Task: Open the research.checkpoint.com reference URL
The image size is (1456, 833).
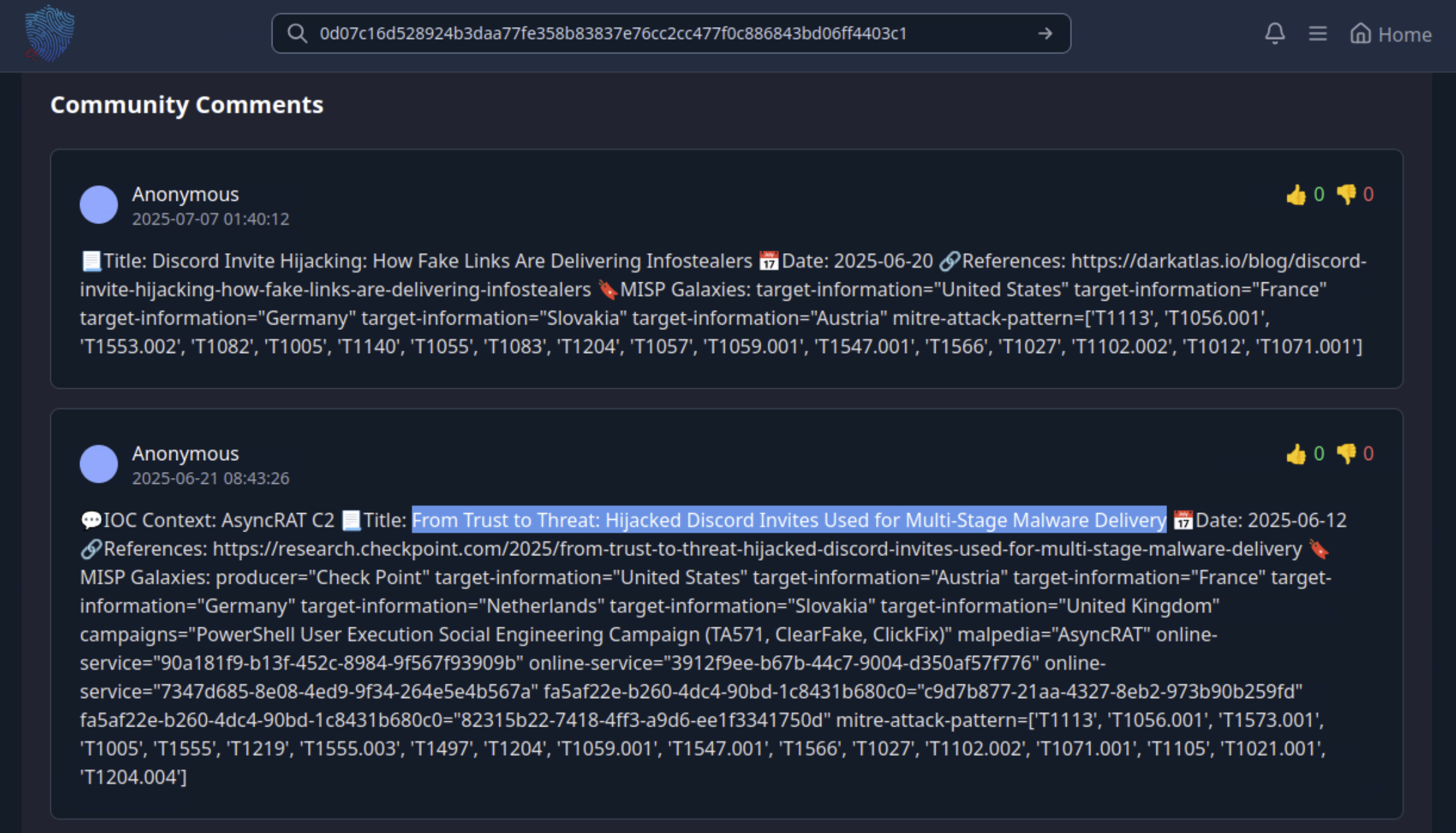Action: point(757,549)
